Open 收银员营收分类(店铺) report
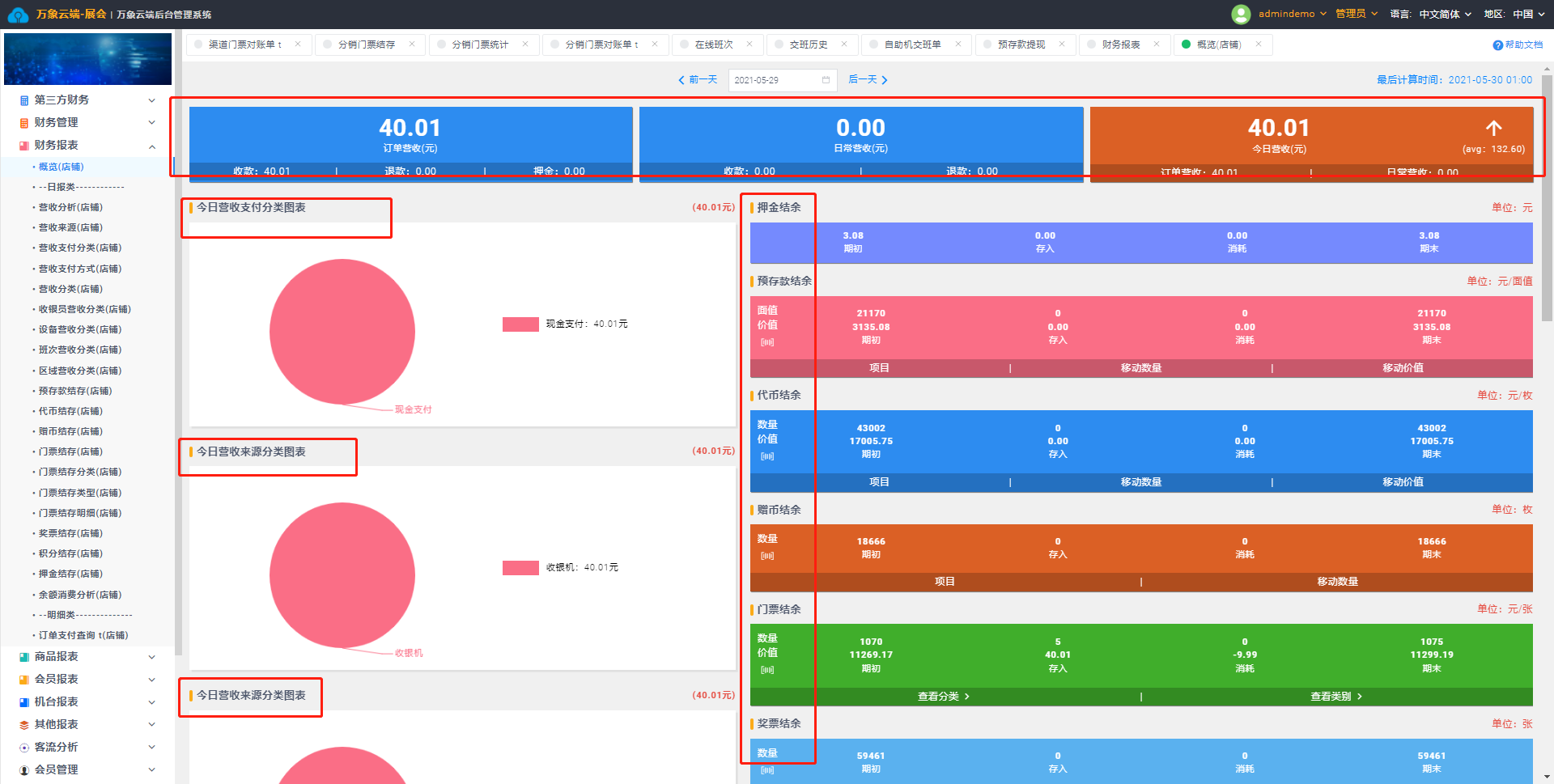This screenshot has width=1554, height=784. tap(85, 310)
